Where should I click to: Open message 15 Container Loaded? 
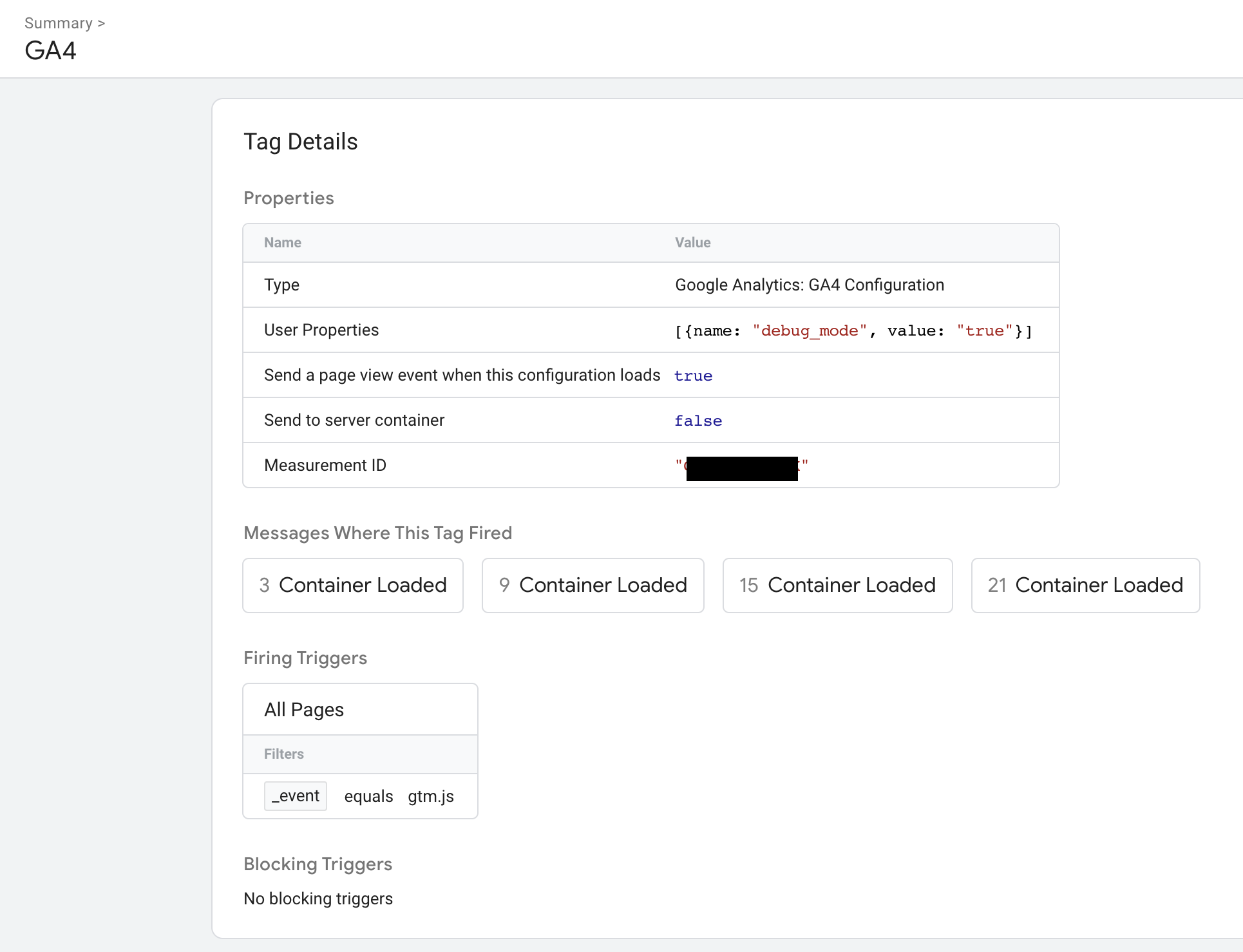(x=837, y=585)
